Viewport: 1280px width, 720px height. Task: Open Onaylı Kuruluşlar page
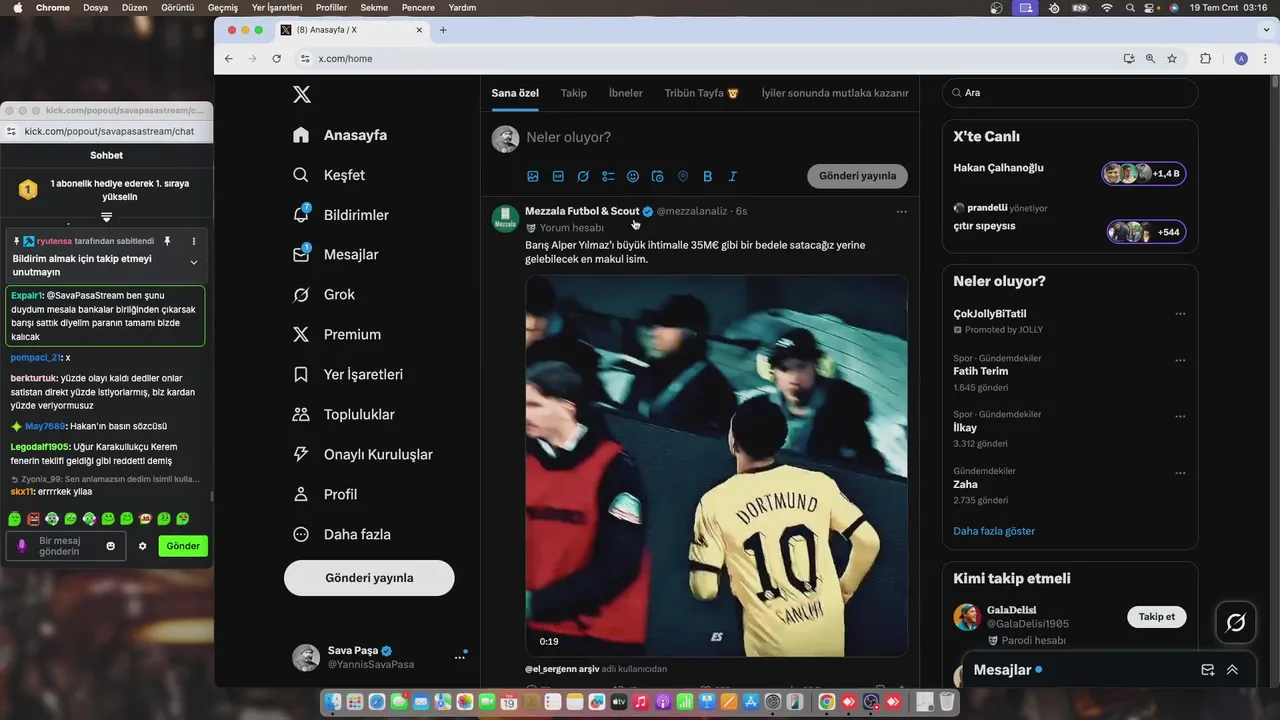point(363,455)
